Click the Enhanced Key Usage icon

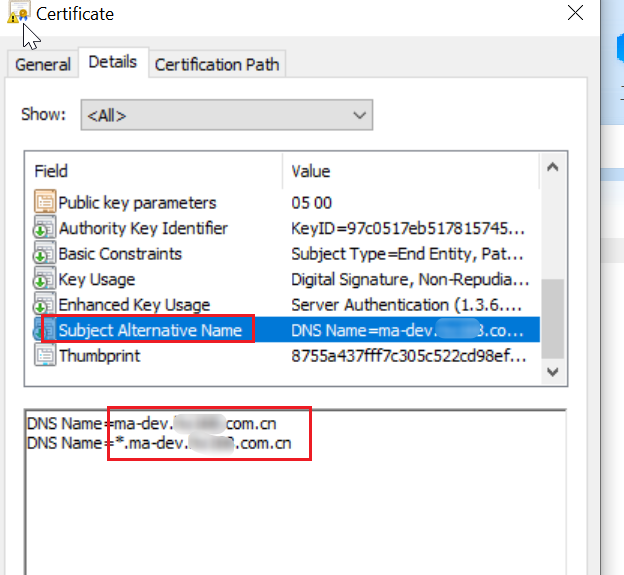pyautogui.click(x=44, y=304)
